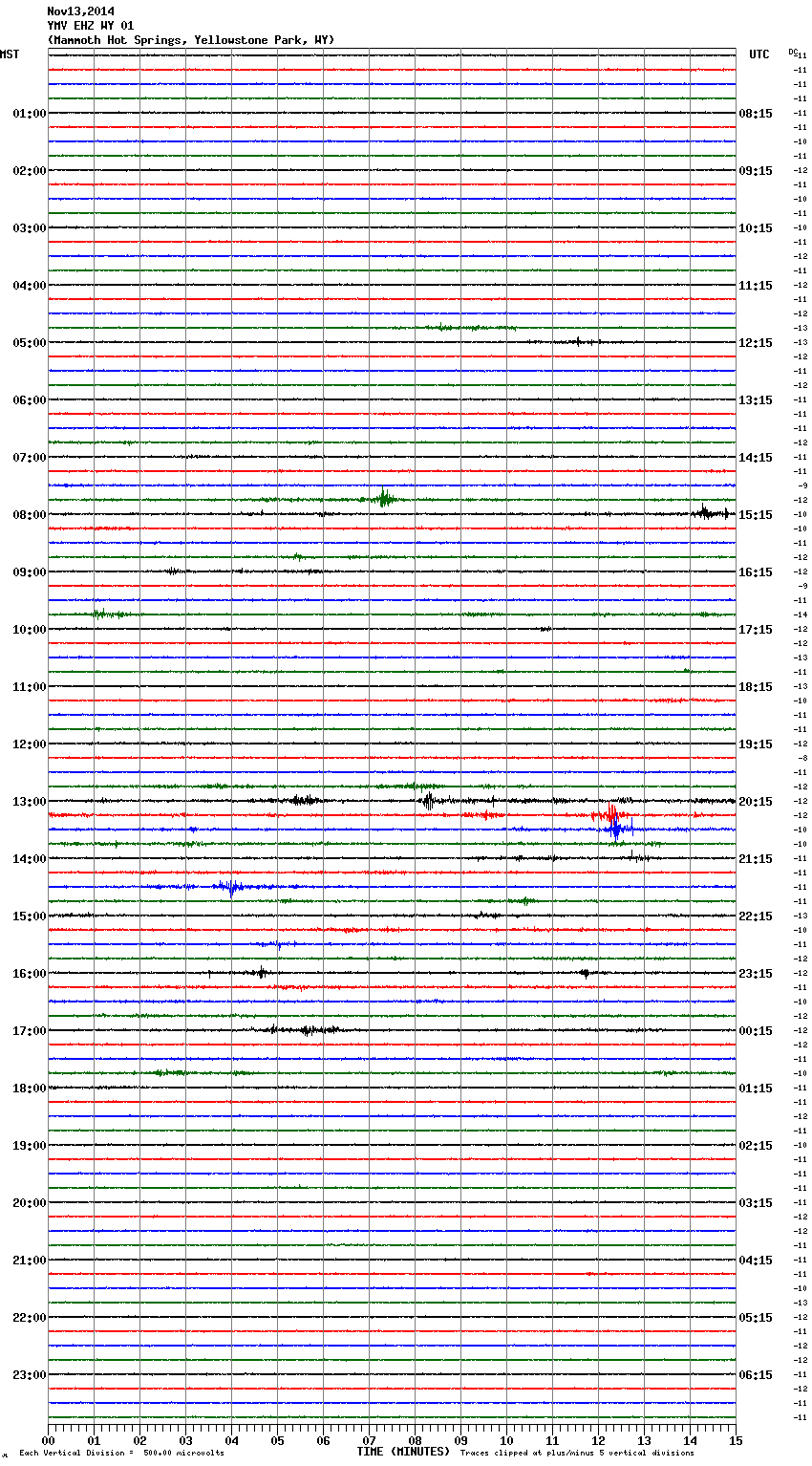Click the large red seismic burst near 13:15
This screenshot has width=812, height=1466.
click(611, 815)
